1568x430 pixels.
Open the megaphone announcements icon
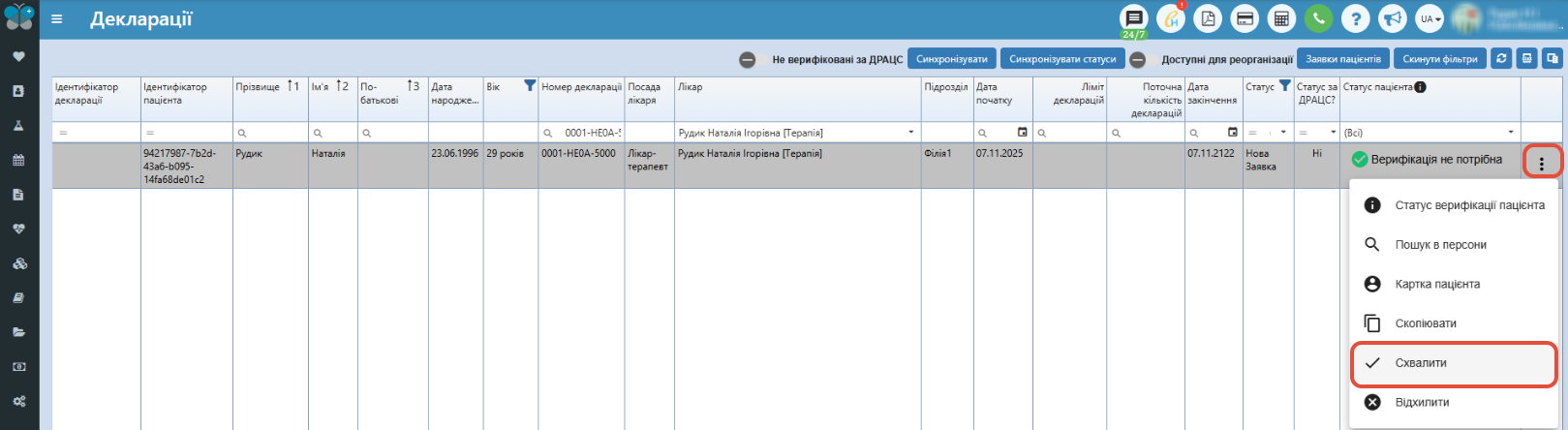(1392, 18)
